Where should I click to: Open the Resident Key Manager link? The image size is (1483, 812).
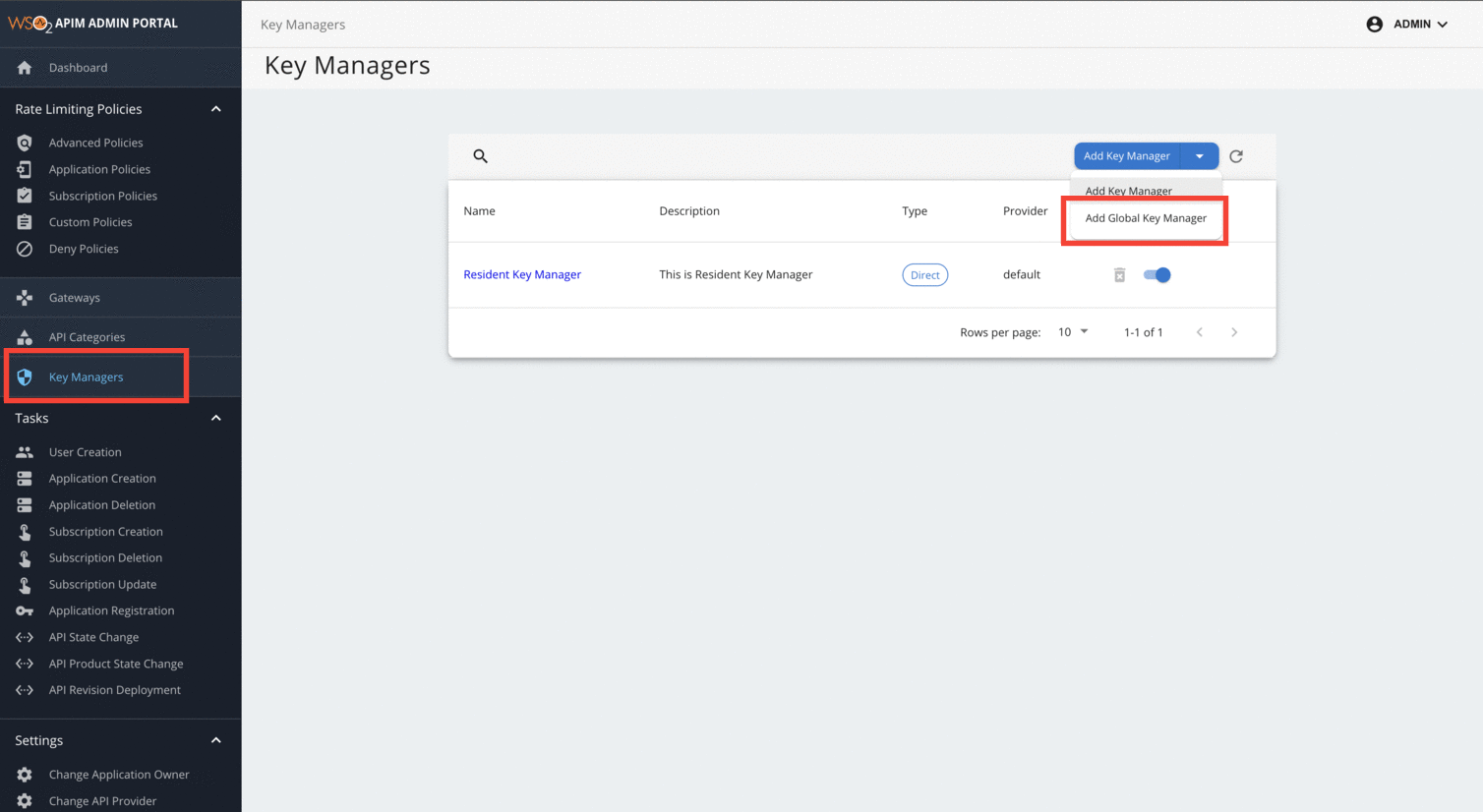[x=522, y=274]
